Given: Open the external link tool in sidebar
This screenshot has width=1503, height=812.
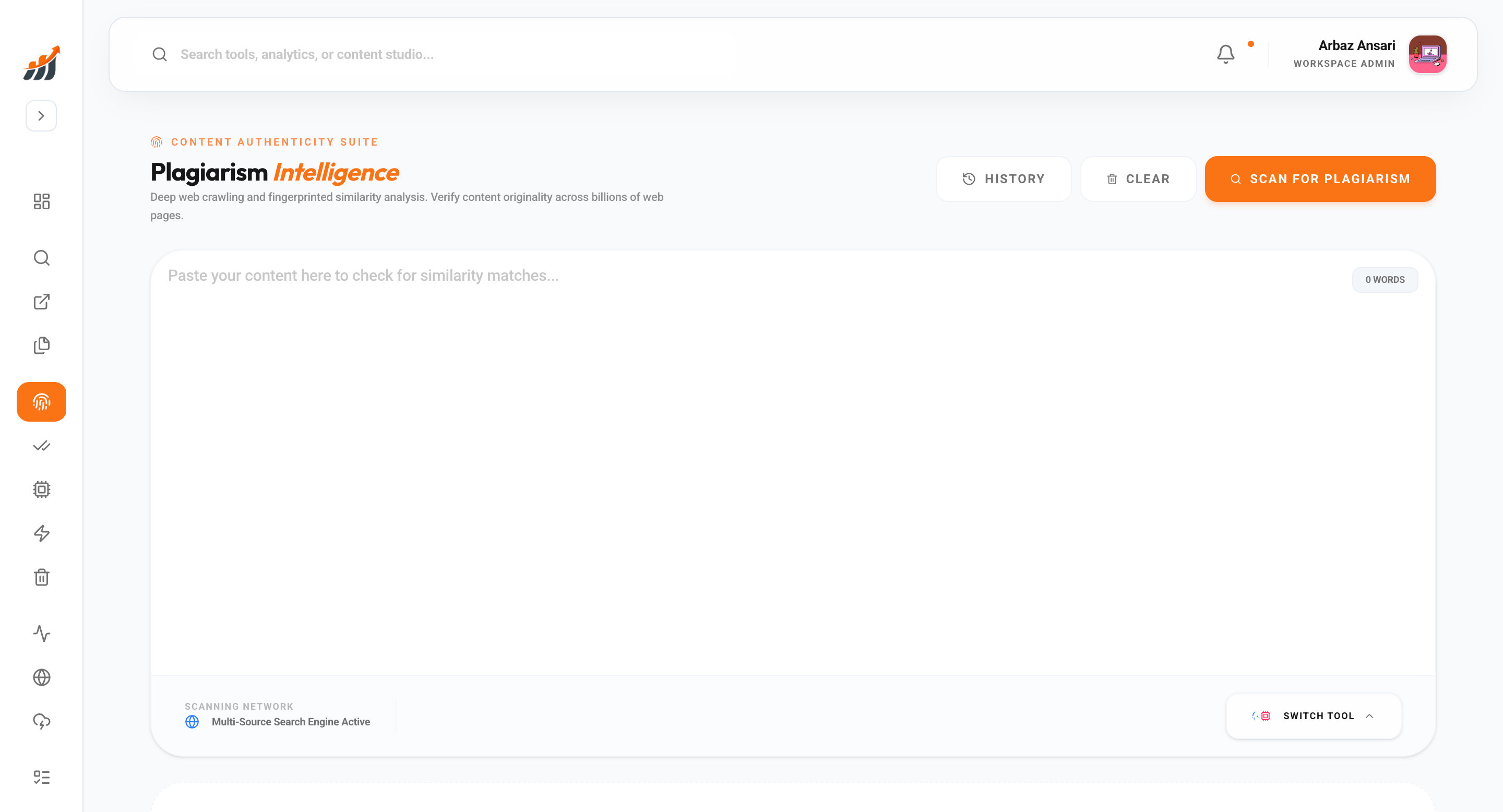Looking at the screenshot, I should click(41, 302).
